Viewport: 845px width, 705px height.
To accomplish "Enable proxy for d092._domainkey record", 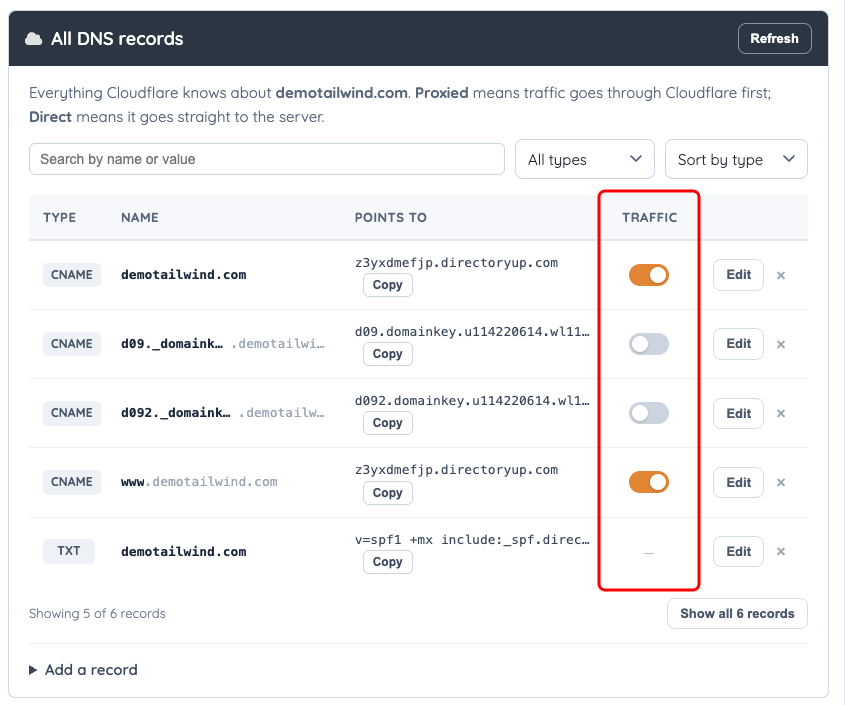I will [x=649, y=413].
